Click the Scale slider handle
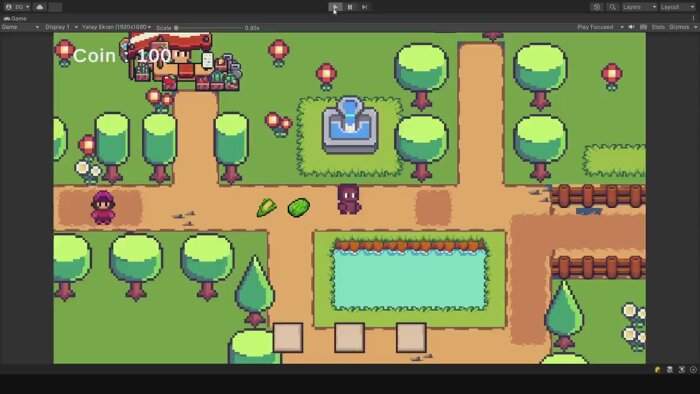The image size is (700, 394). click(176, 28)
